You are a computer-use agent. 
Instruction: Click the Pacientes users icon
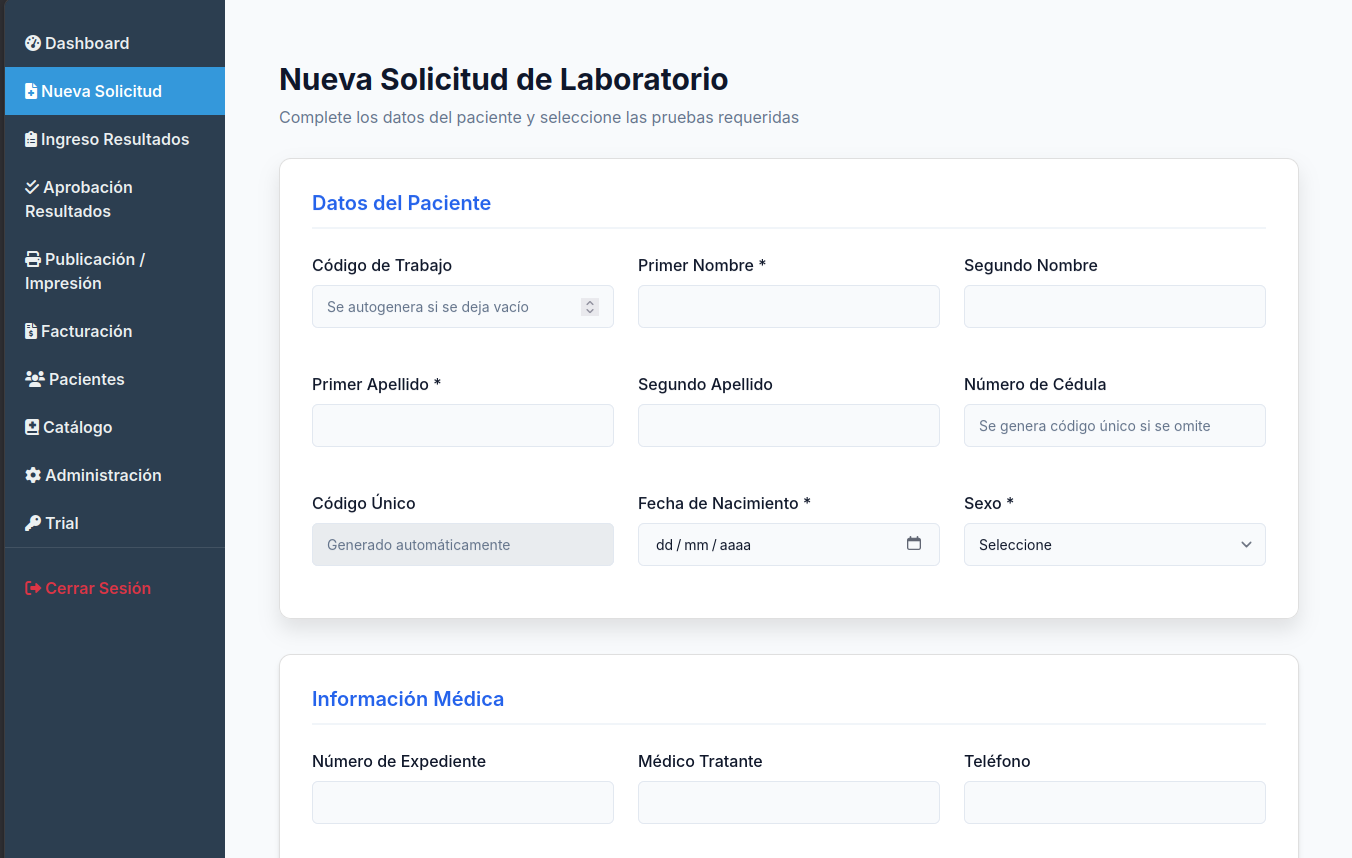[35, 379]
